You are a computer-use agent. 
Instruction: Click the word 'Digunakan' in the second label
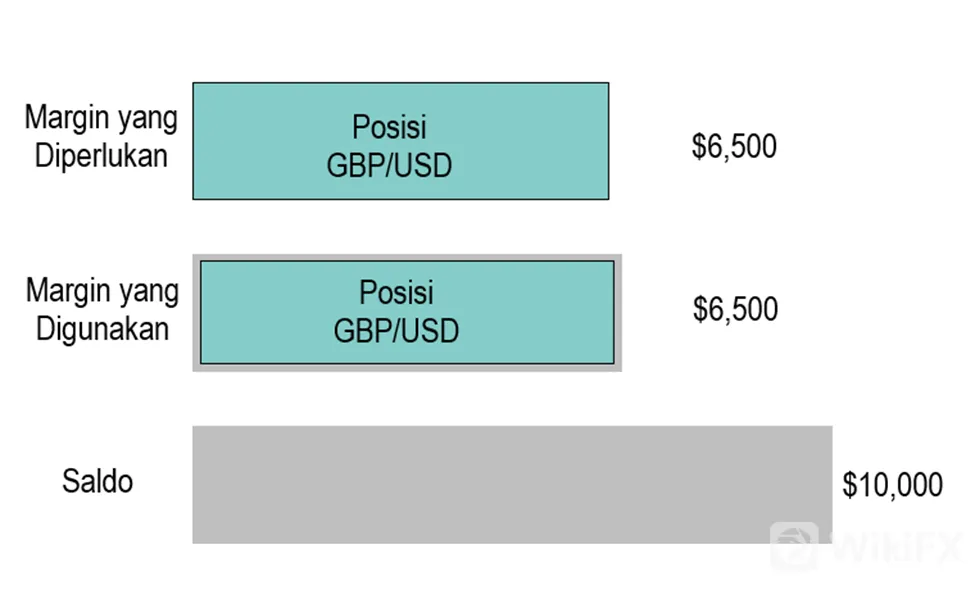103,328
